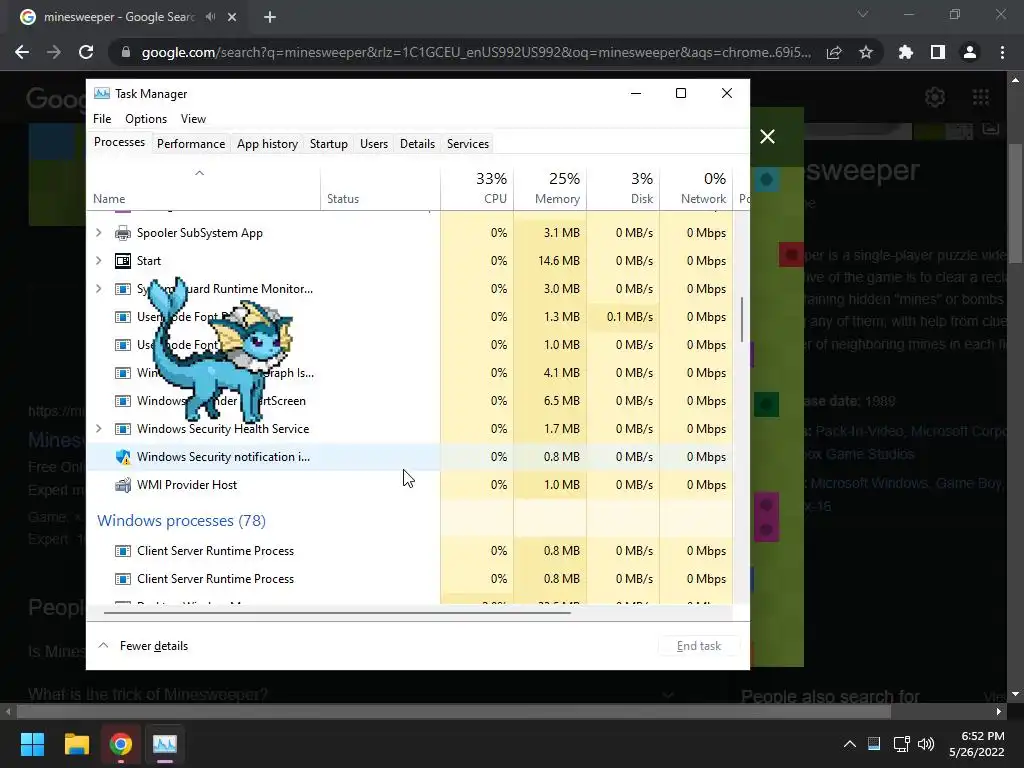Click the Chrome address bar URL

(x=476, y=52)
